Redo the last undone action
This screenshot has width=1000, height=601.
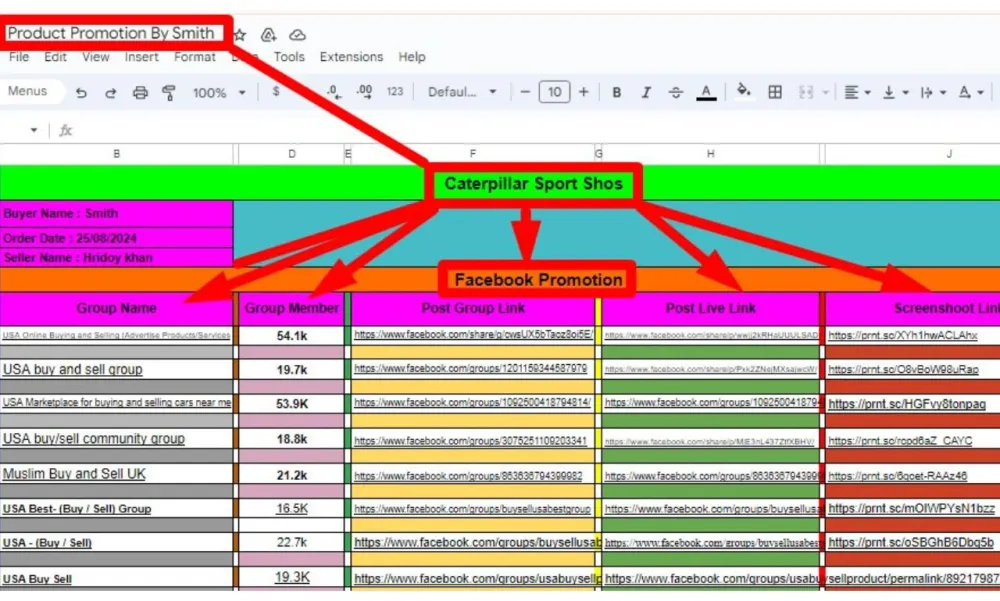110,93
